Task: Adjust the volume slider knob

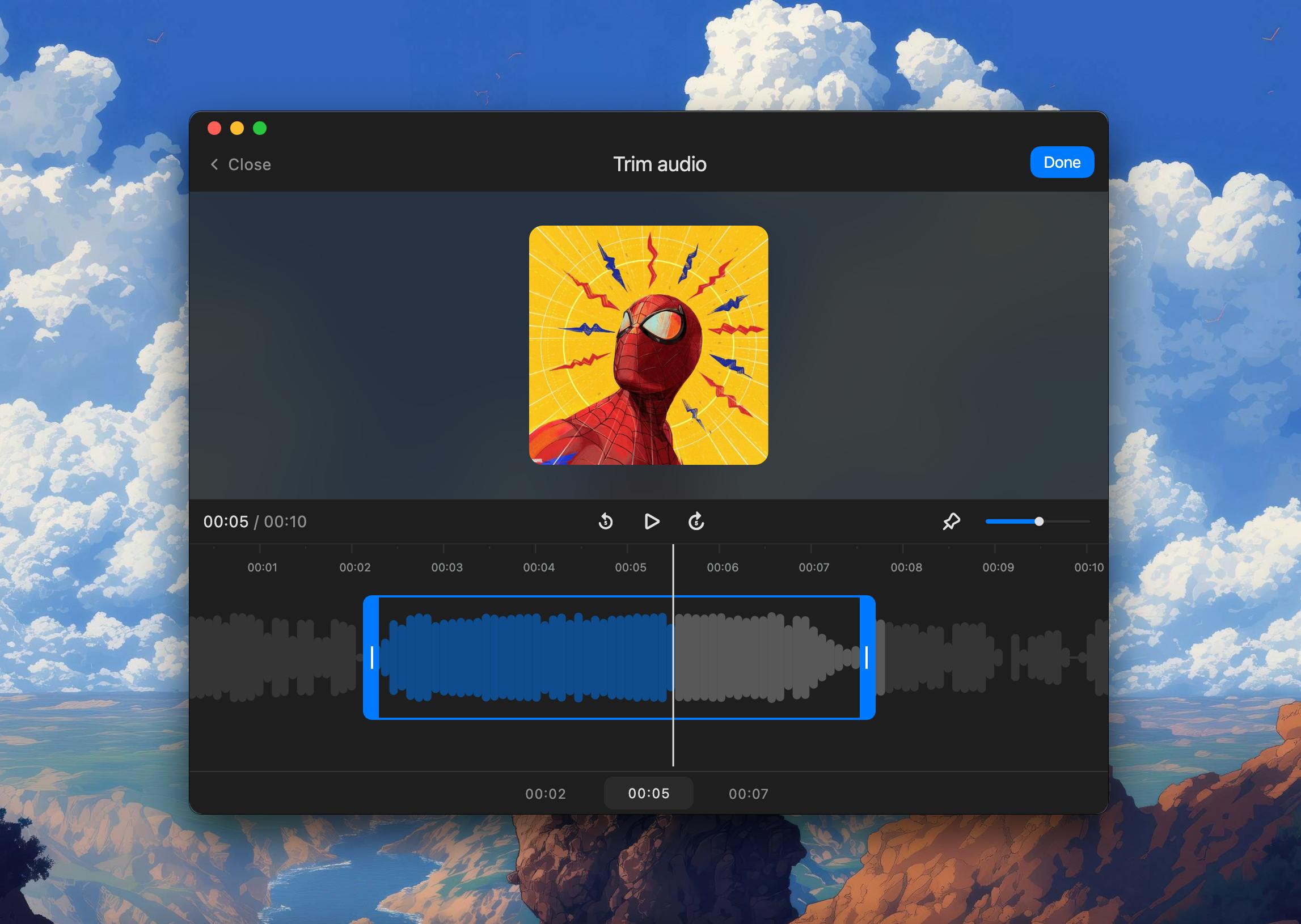Action: coord(1038,521)
